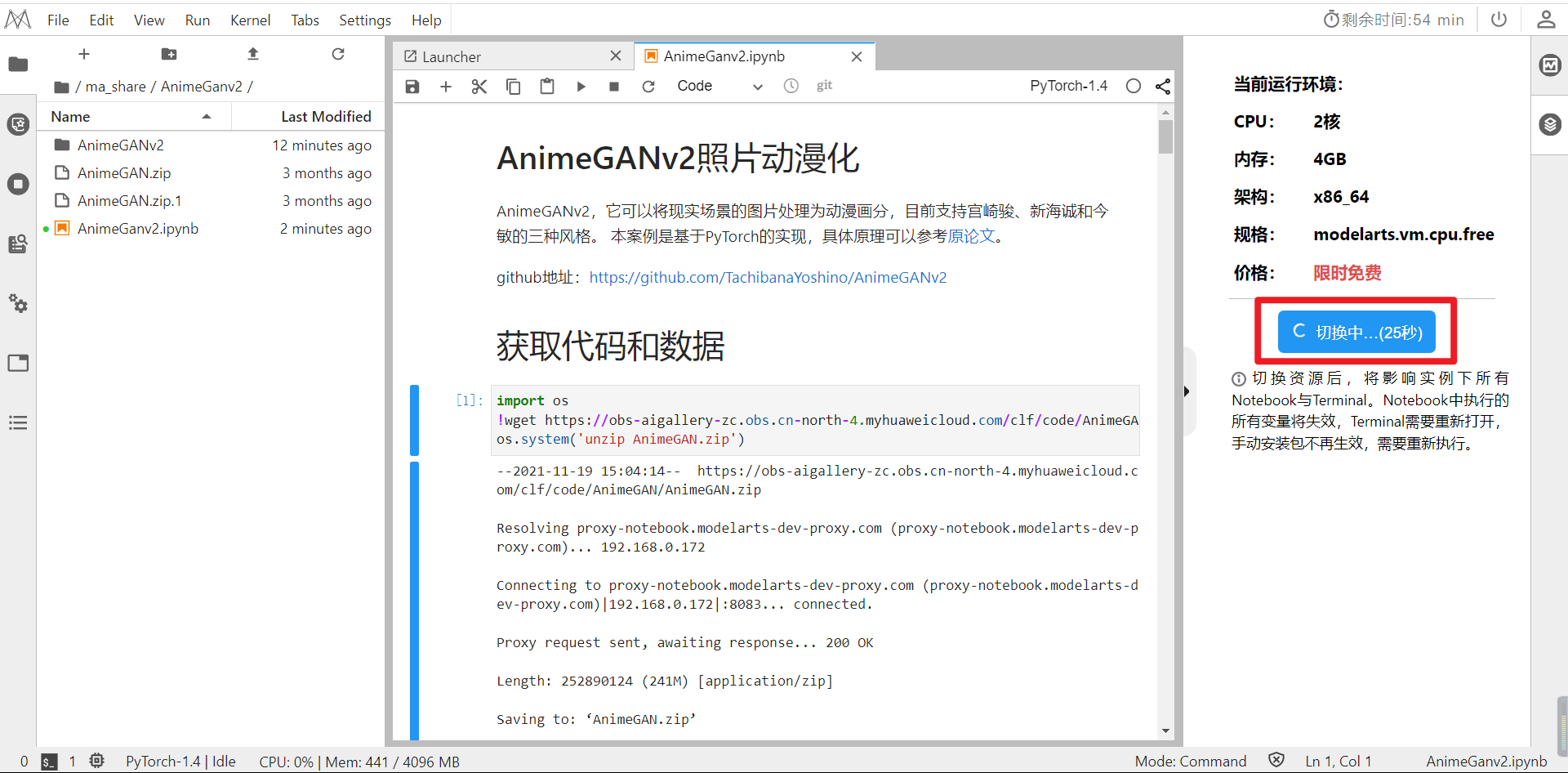This screenshot has width=1568, height=773.
Task: Open the Settings menu
Action: [x=365, y=20]
